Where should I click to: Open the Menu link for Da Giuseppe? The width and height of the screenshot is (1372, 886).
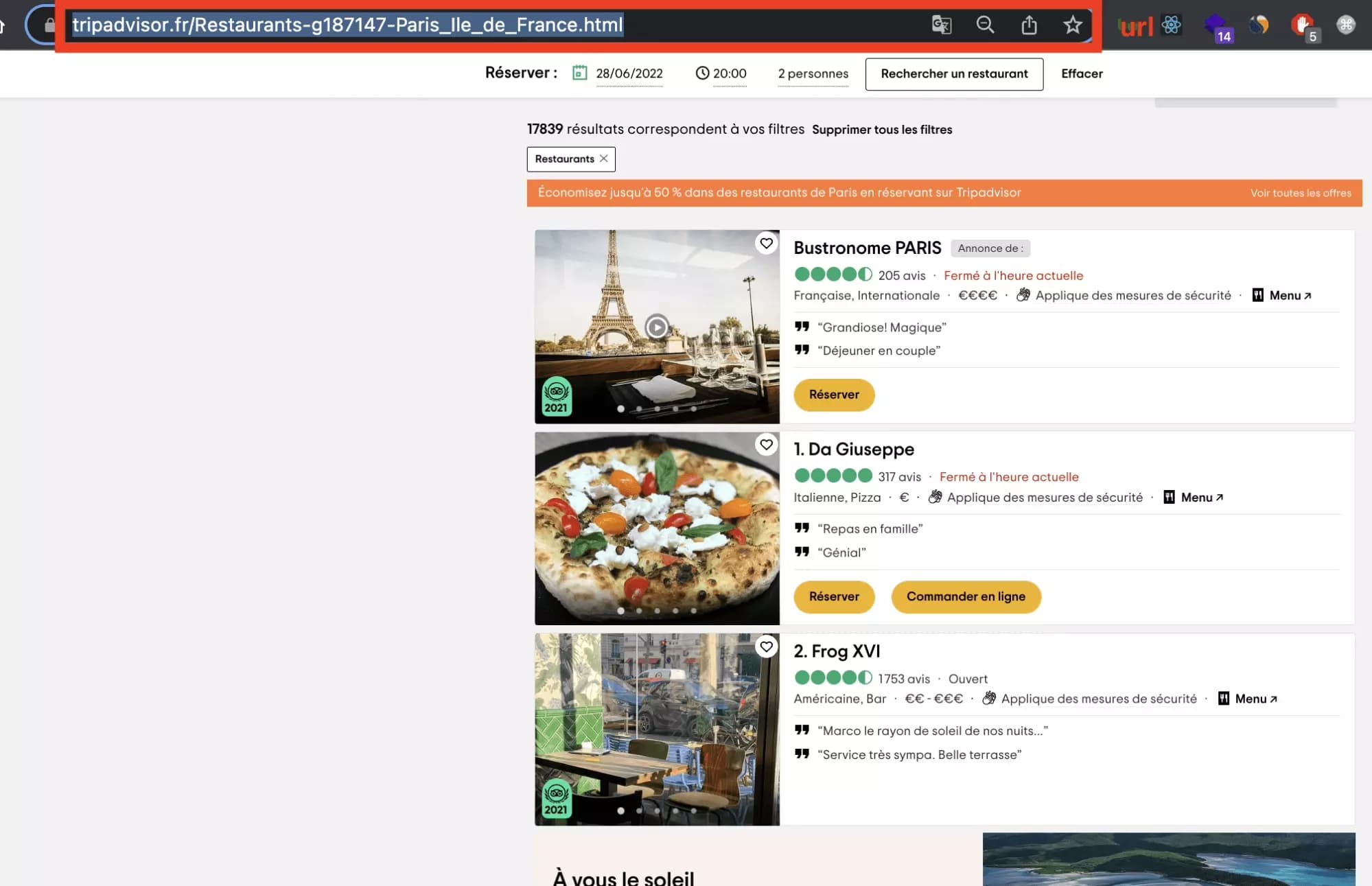pos(1202,497)
